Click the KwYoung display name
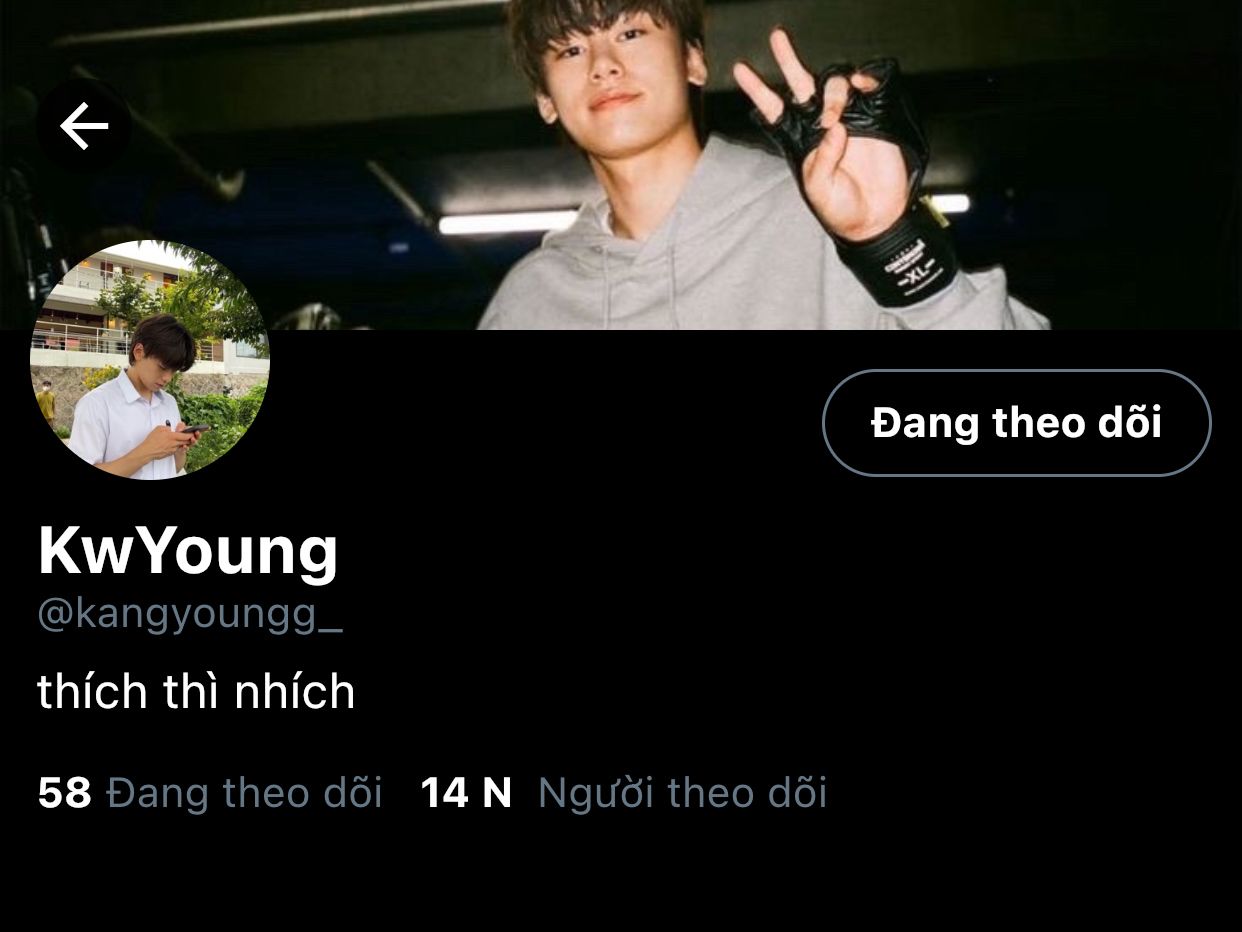The height and width of the screenshot is (932, 1242). point(188,552)
